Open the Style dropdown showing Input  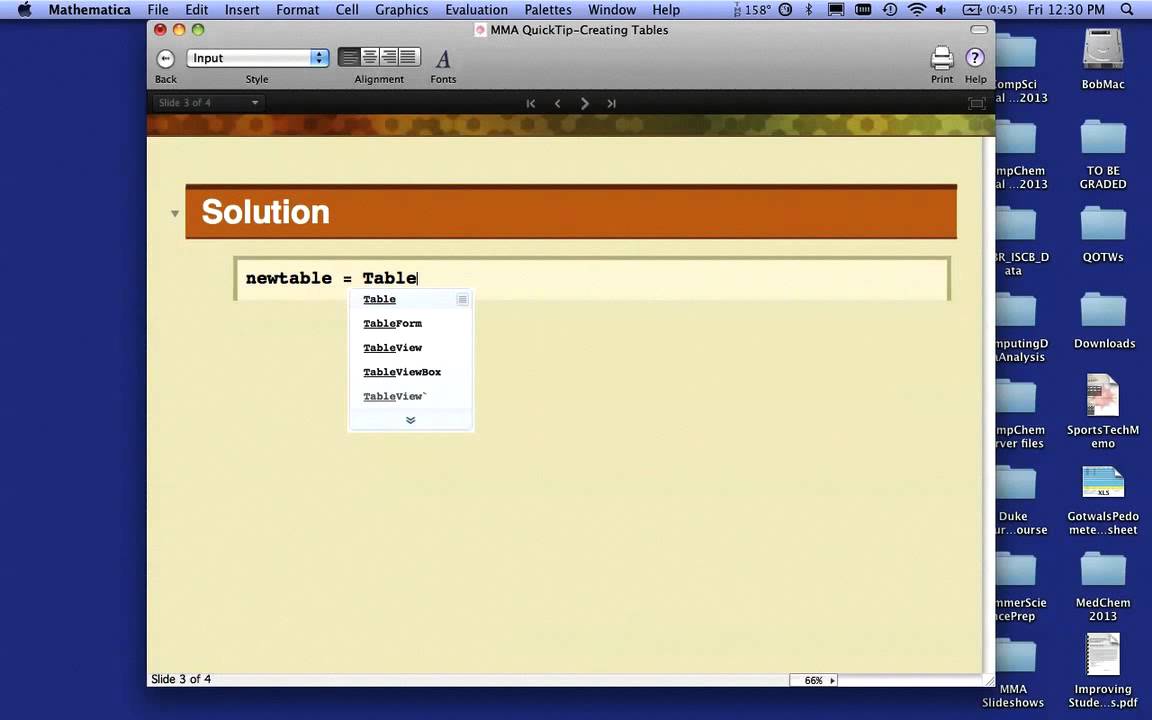(257, 58)
